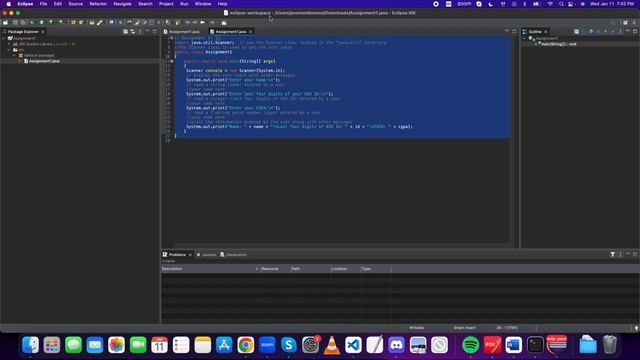Screen dimensions: 640x360
Task: Open the Quick Access search icon
Action: pos(613,22)
